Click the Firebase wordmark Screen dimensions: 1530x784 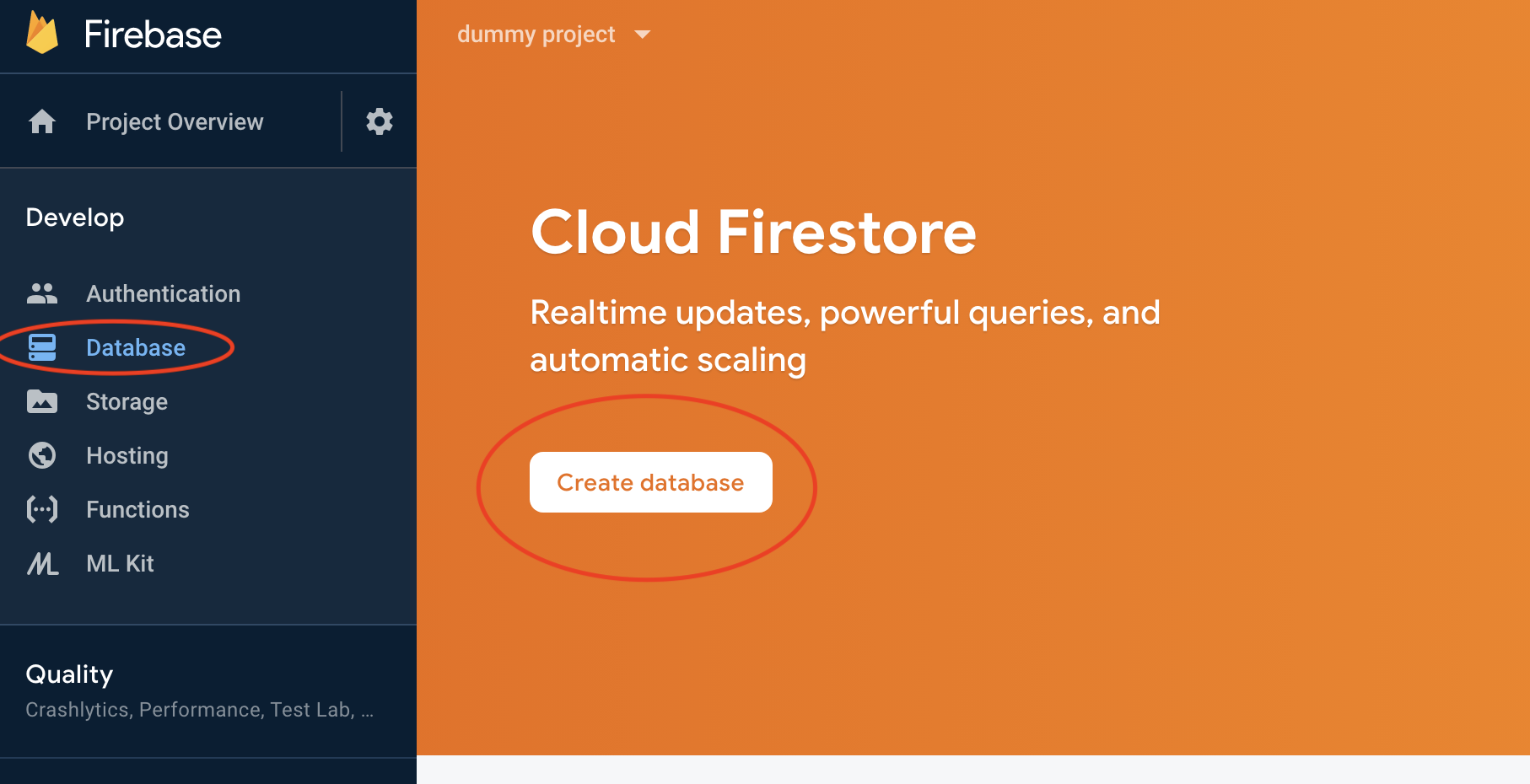pos(153,35)
